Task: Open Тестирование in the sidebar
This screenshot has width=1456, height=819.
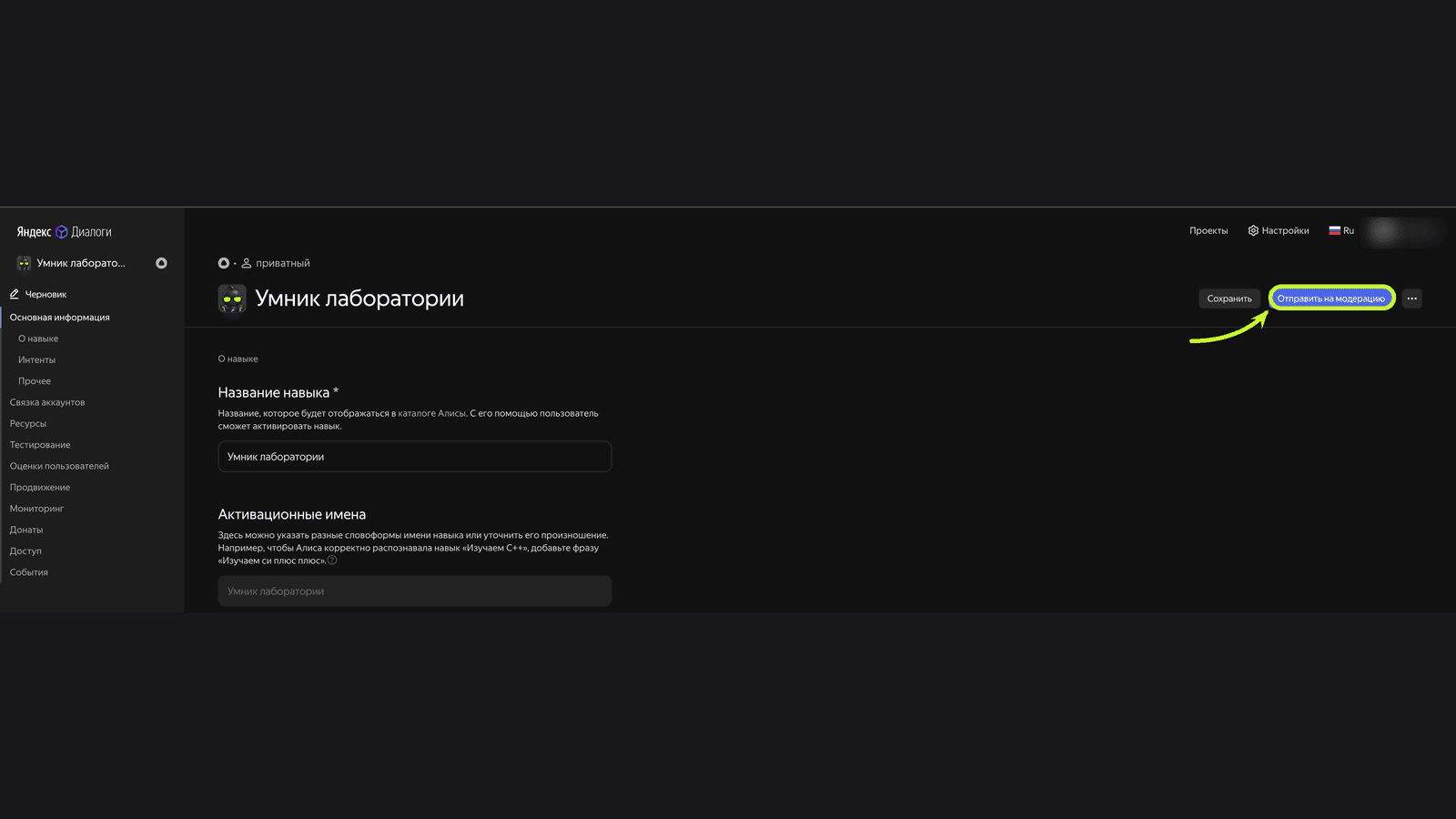Action: click(x=40, y=445)
